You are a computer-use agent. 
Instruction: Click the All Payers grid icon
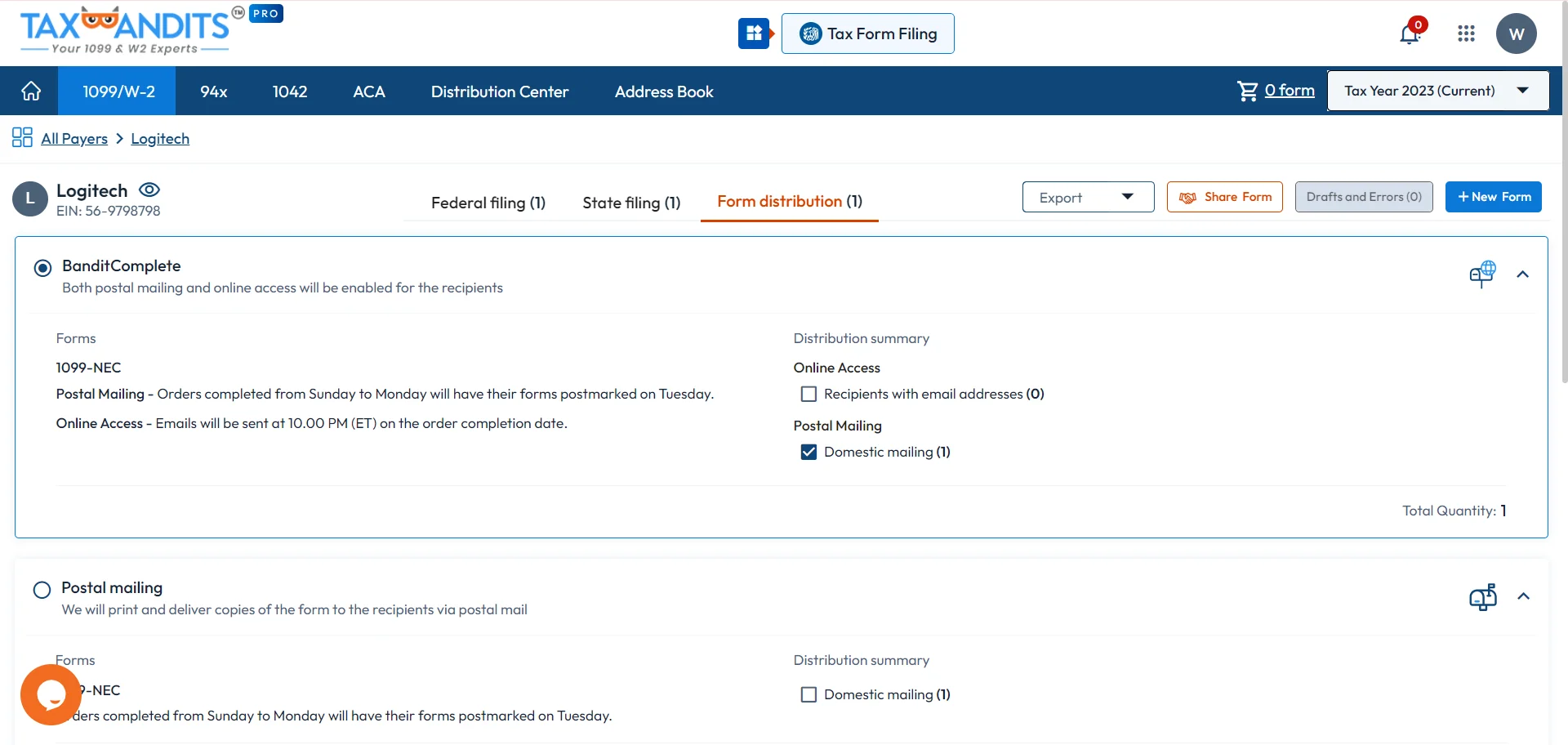pyautogui.click(x=22, y=137)
